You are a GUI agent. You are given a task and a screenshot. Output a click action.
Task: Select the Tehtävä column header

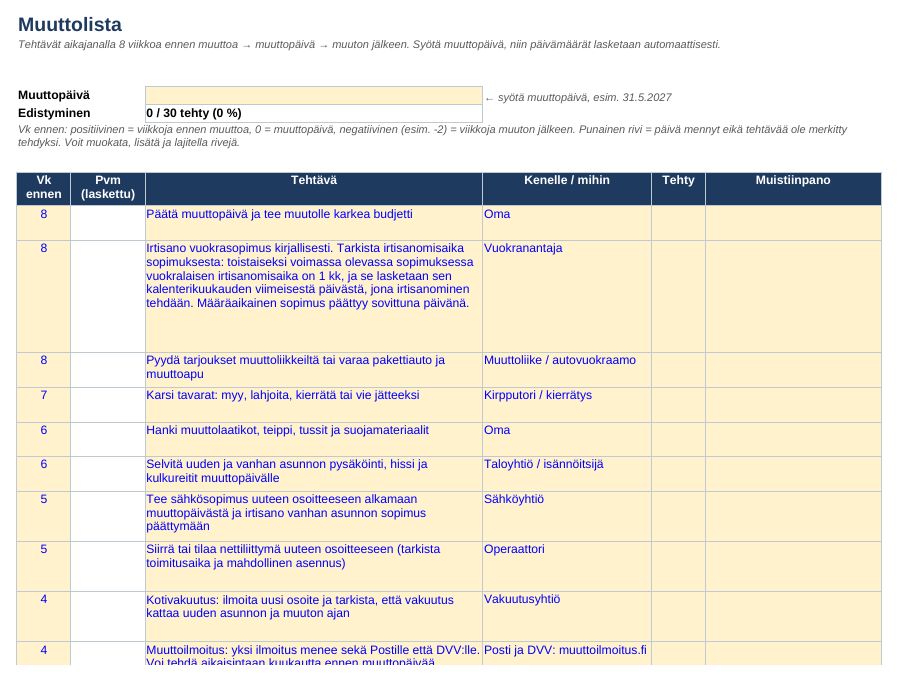point(314,188)
